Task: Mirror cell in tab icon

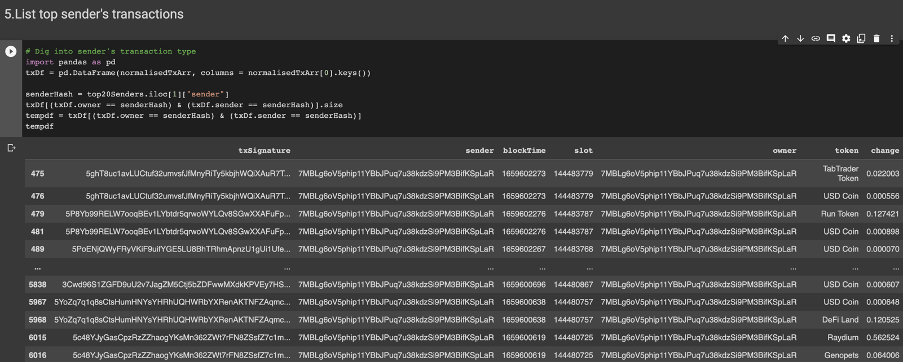Action: pyautogui.click(x=861, y=39)
